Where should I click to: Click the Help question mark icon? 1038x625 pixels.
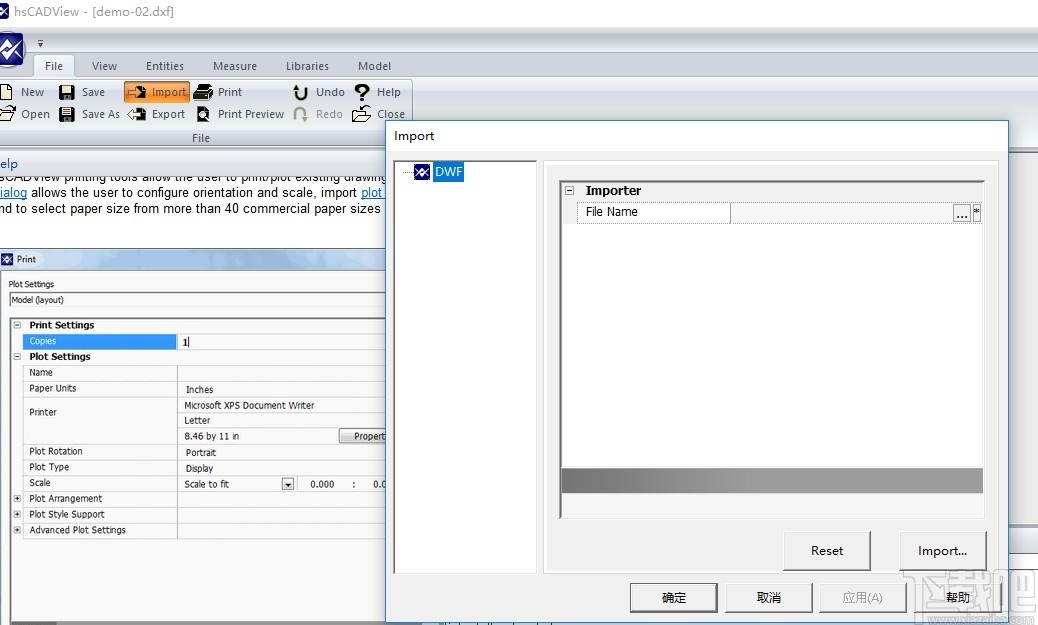click(362, 92)
